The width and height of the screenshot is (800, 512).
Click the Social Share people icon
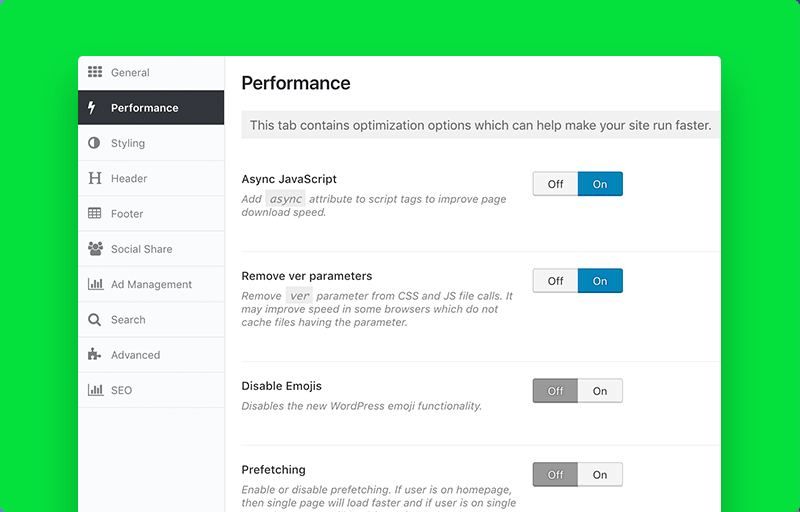pyautogui.click(x=95, y=248)
